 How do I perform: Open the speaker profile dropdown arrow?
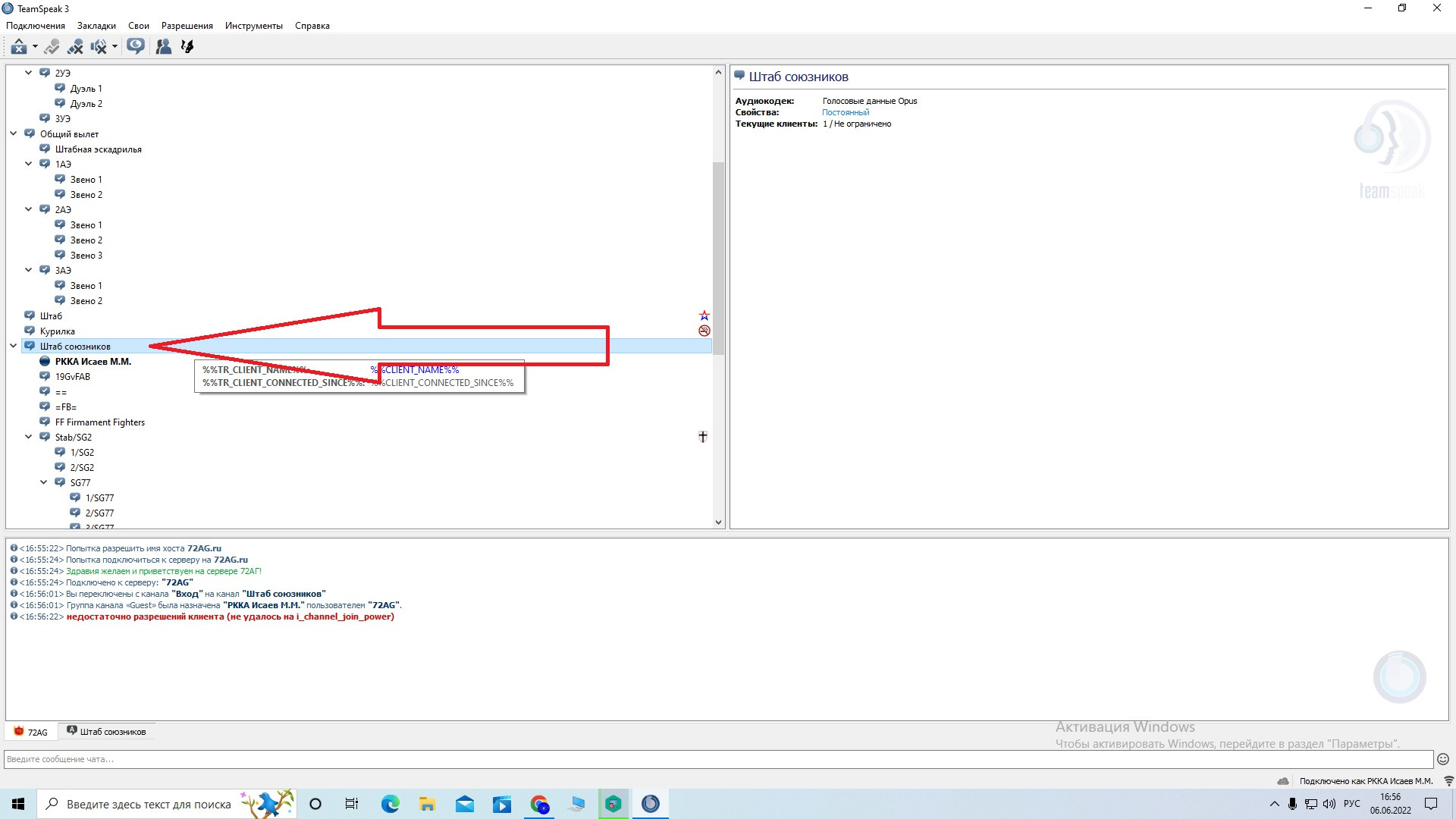tap(115, 47)
